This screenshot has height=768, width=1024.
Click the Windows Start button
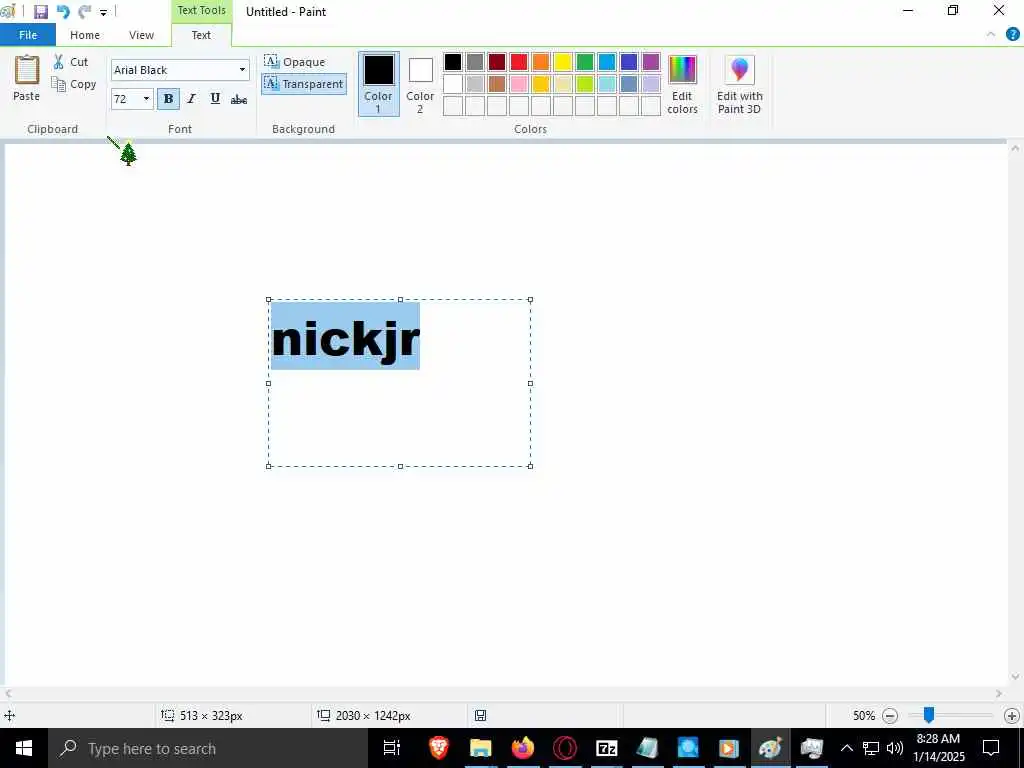coord(24,748)
